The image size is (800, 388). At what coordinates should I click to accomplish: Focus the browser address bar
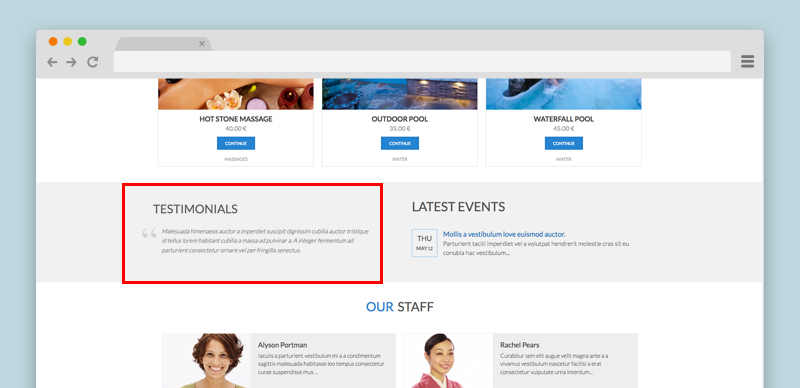[422, 62]
